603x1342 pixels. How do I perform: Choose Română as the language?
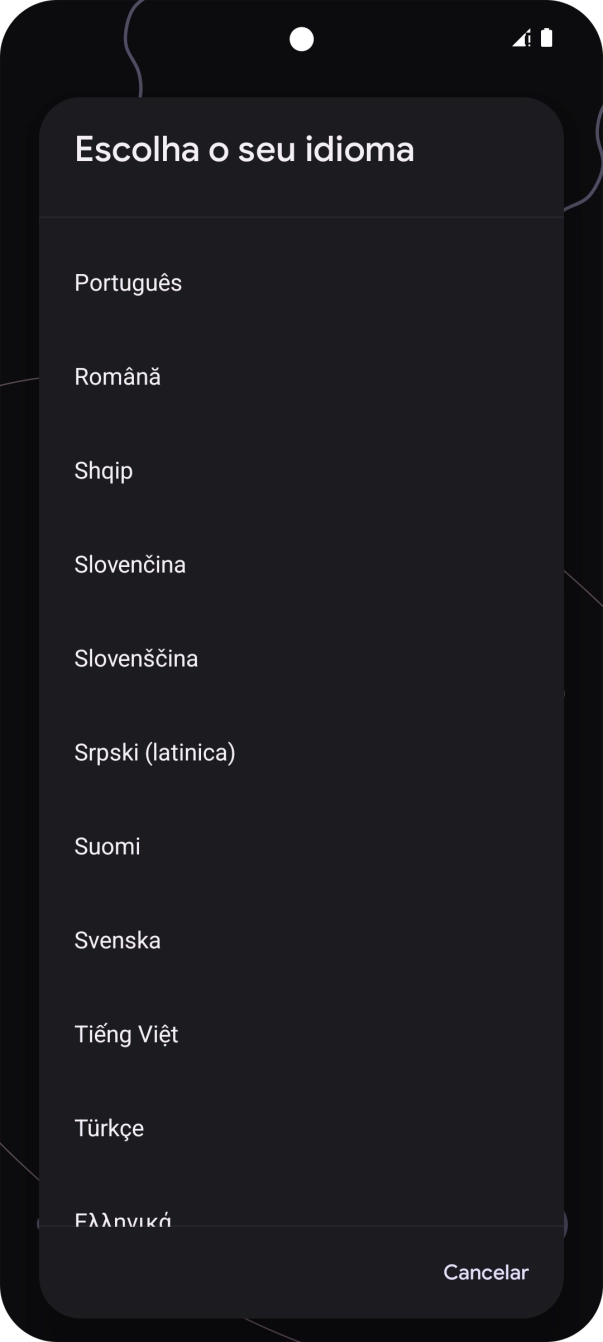coord(117,377)
